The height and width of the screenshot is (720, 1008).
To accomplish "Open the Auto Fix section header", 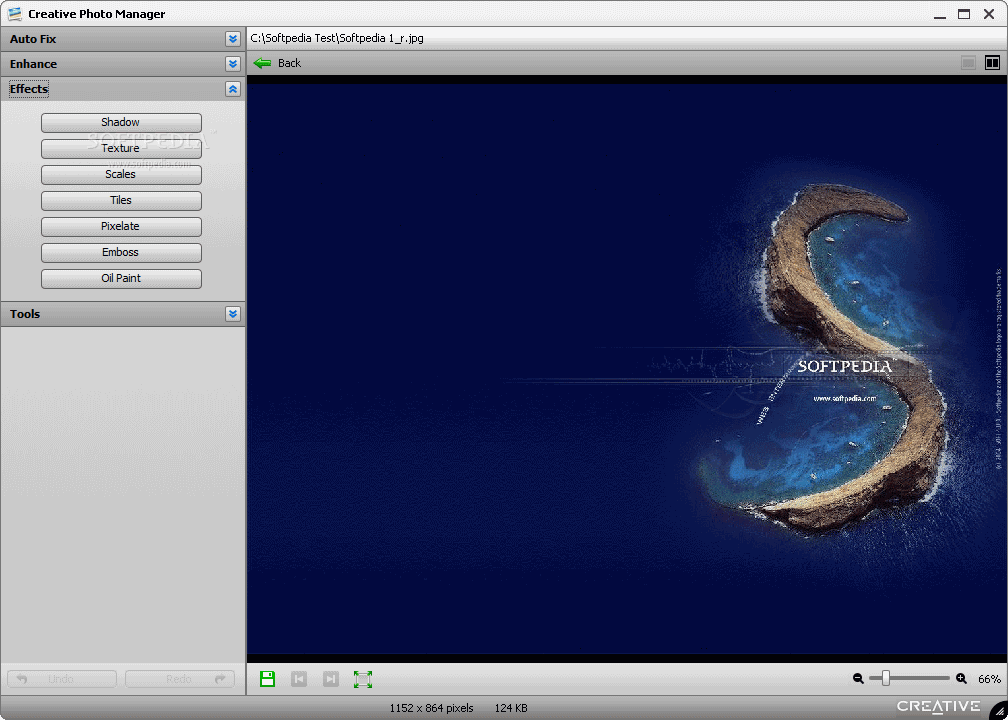I will pyautogui.click(x=122, y=39).
